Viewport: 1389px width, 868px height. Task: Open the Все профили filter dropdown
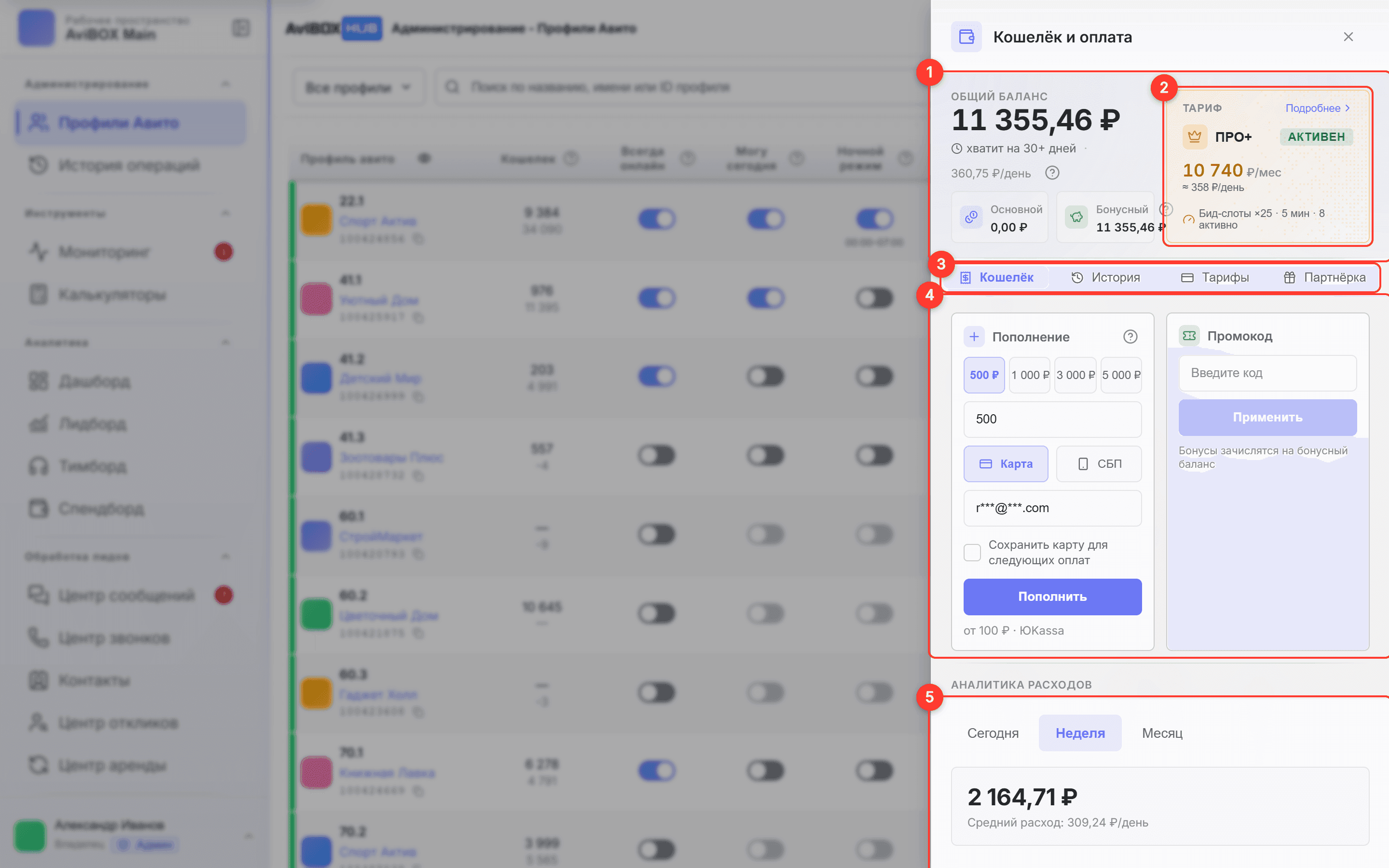tap(359, 87)
